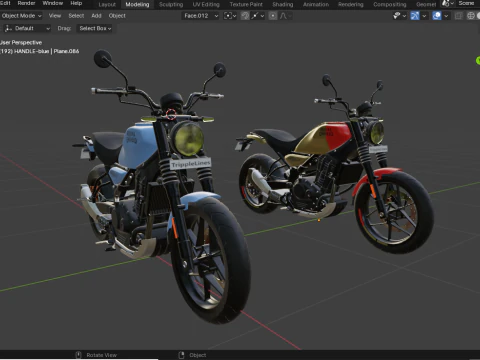Open the View menu

[55, 16]
